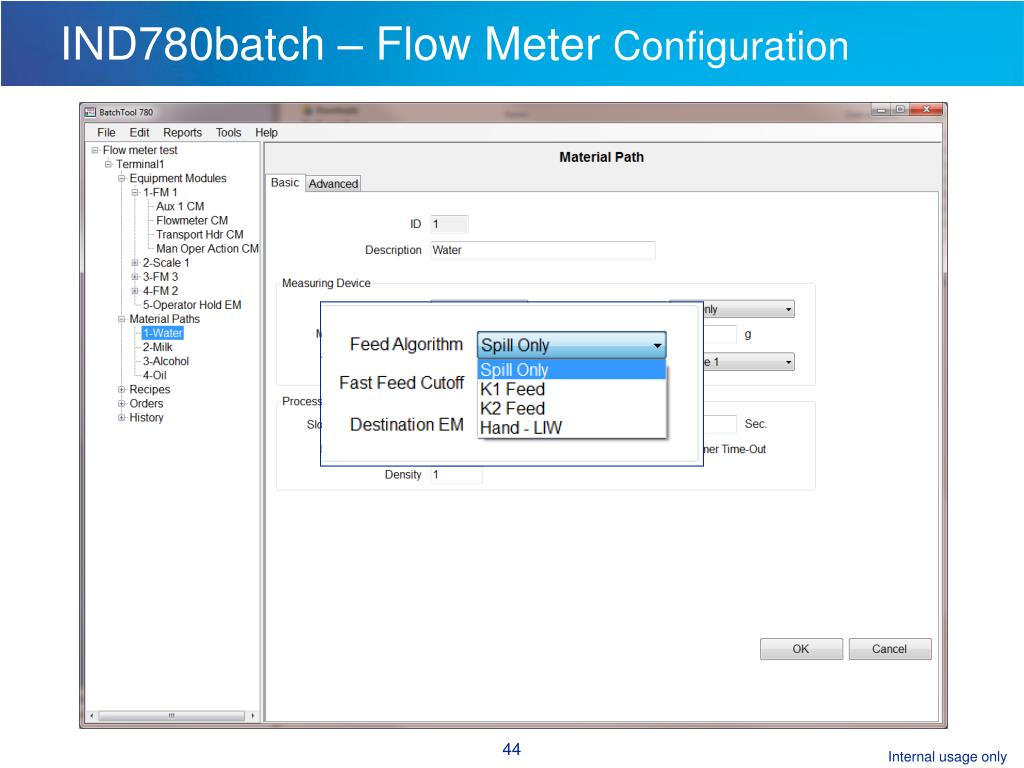Choose Hand - LIW from dropdown list

pyautogui.click(x=571, y=428)
